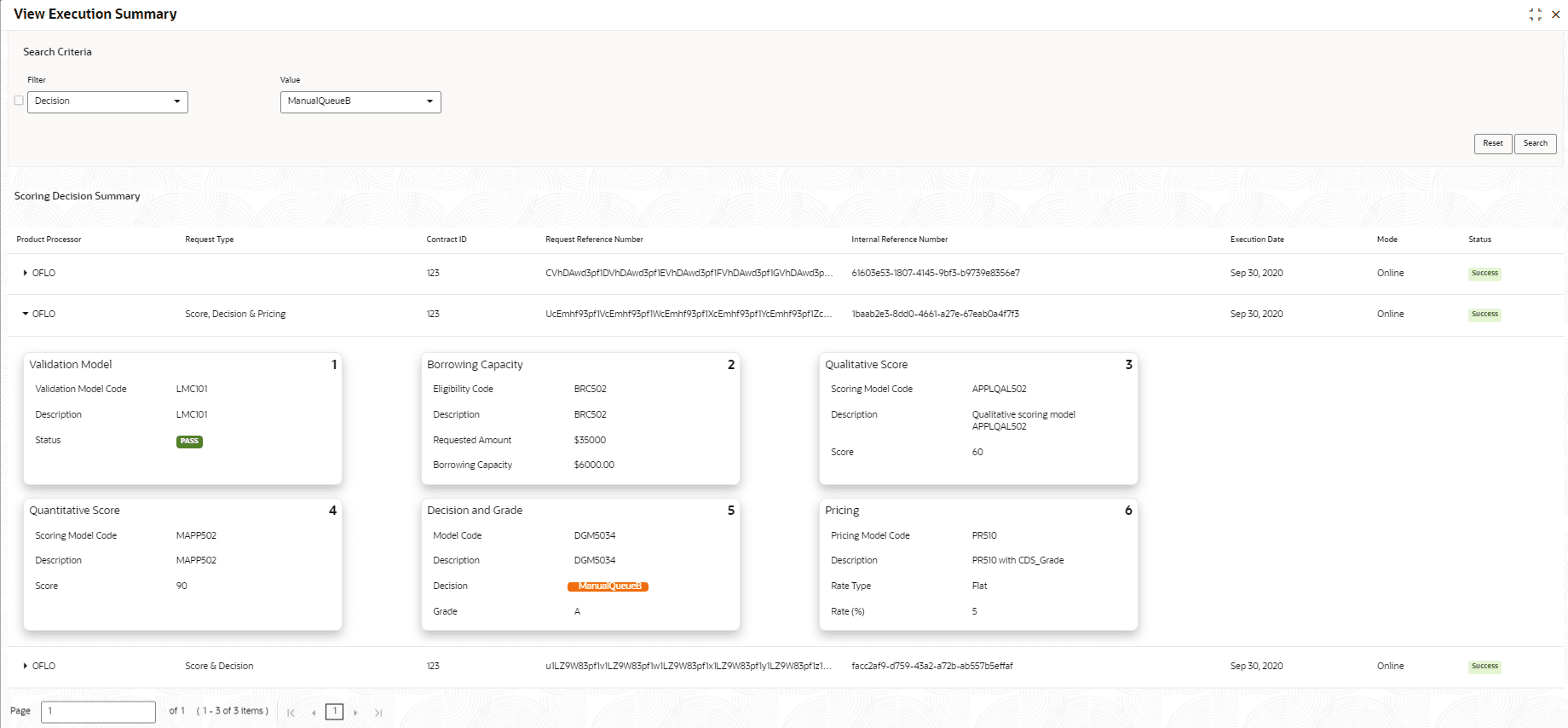The image size is (1568, 728).
Task: Tick the checkbox beside Decision filter
Action: [x=19, y=101]
